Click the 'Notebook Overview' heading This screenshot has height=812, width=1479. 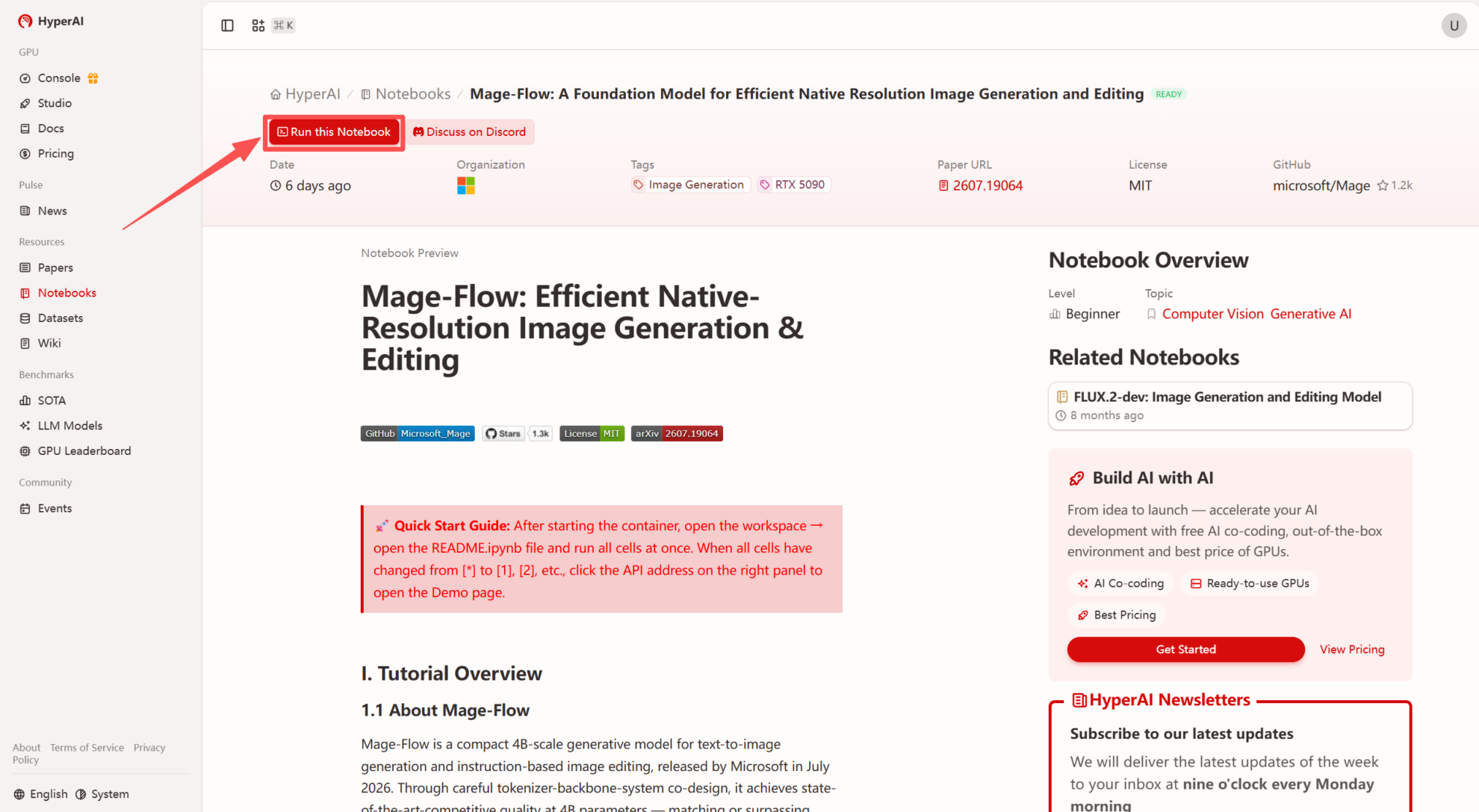[1148, 260]
